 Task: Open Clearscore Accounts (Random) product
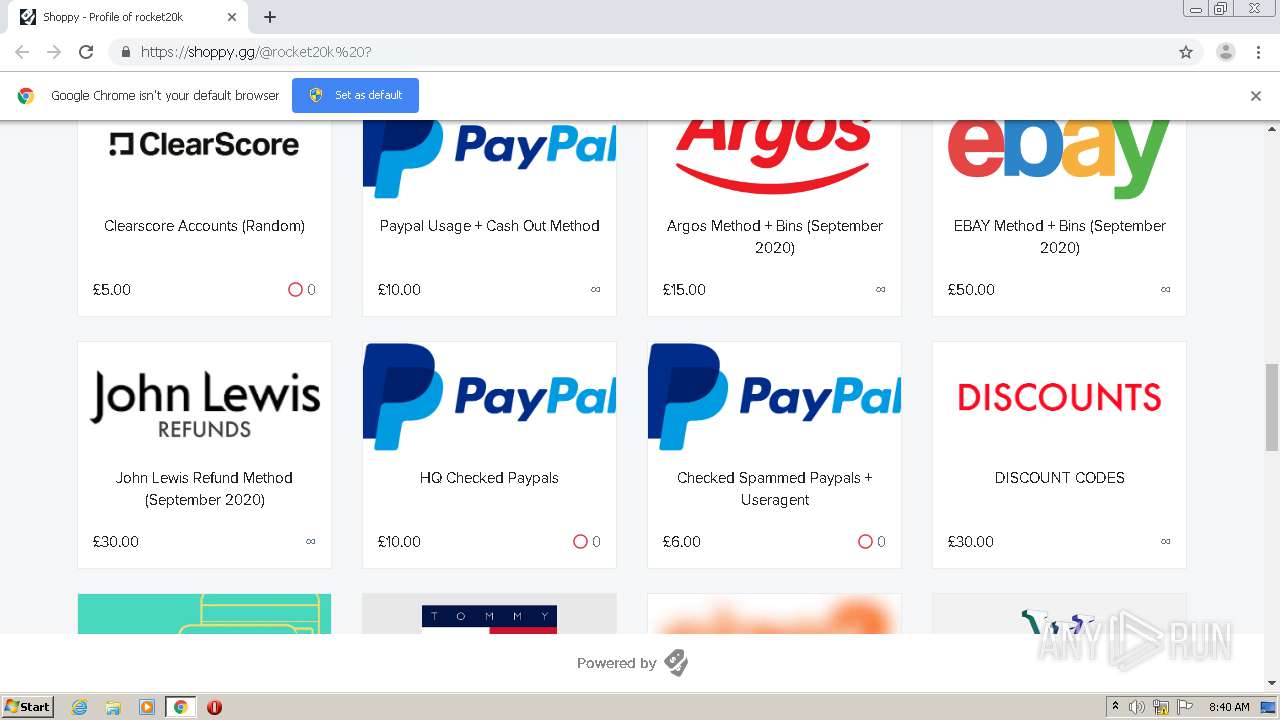pyautogui.click(x=204, y=226)
